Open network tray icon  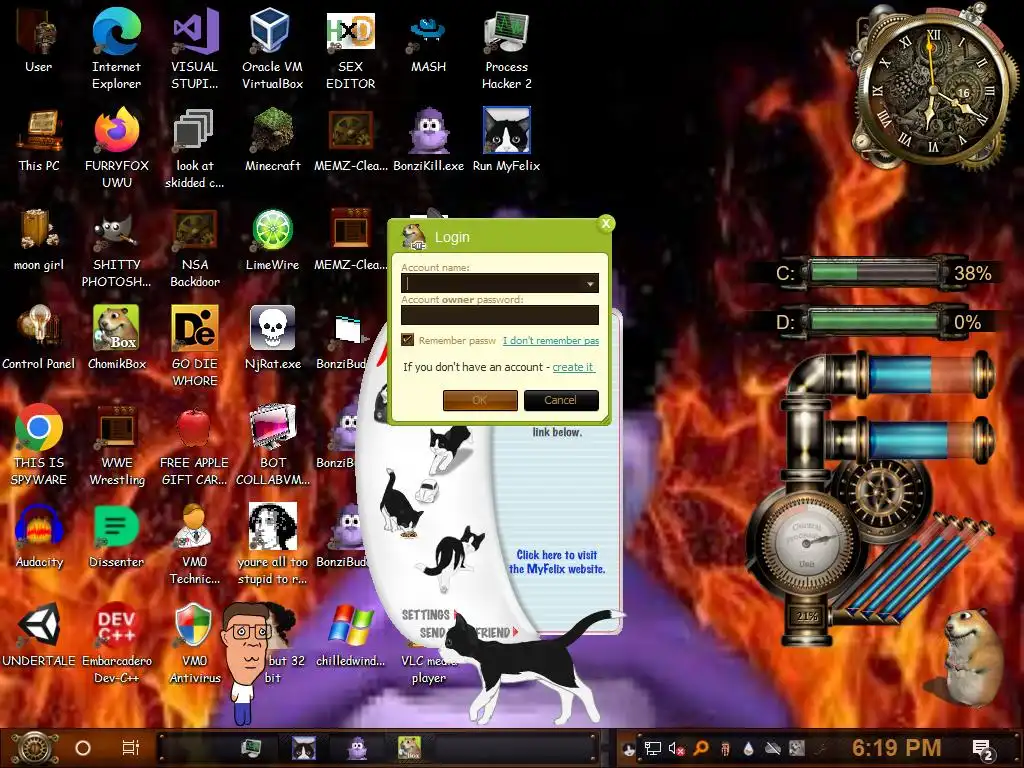652,748
